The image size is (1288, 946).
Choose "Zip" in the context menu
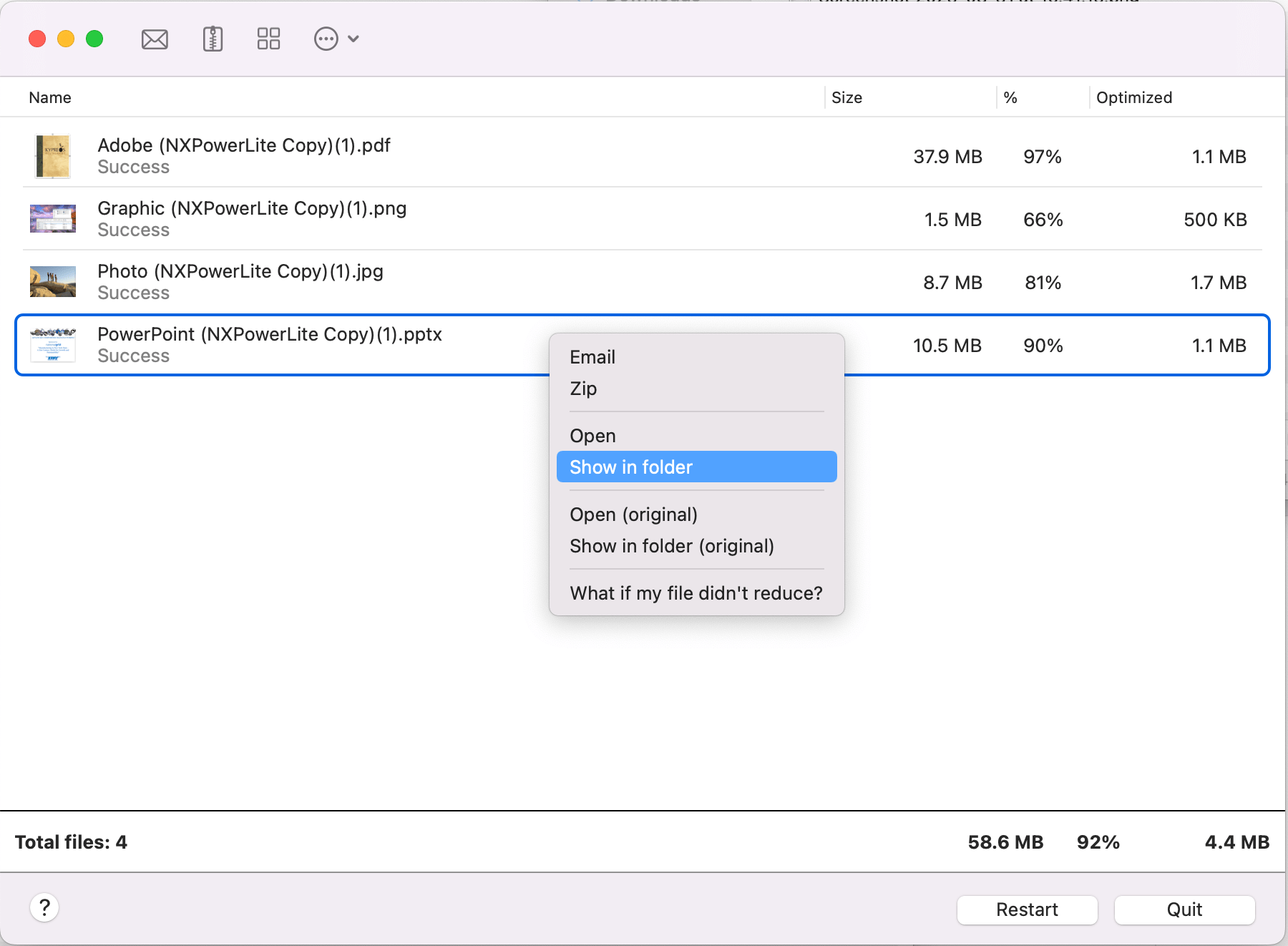(x=584, y=389)
